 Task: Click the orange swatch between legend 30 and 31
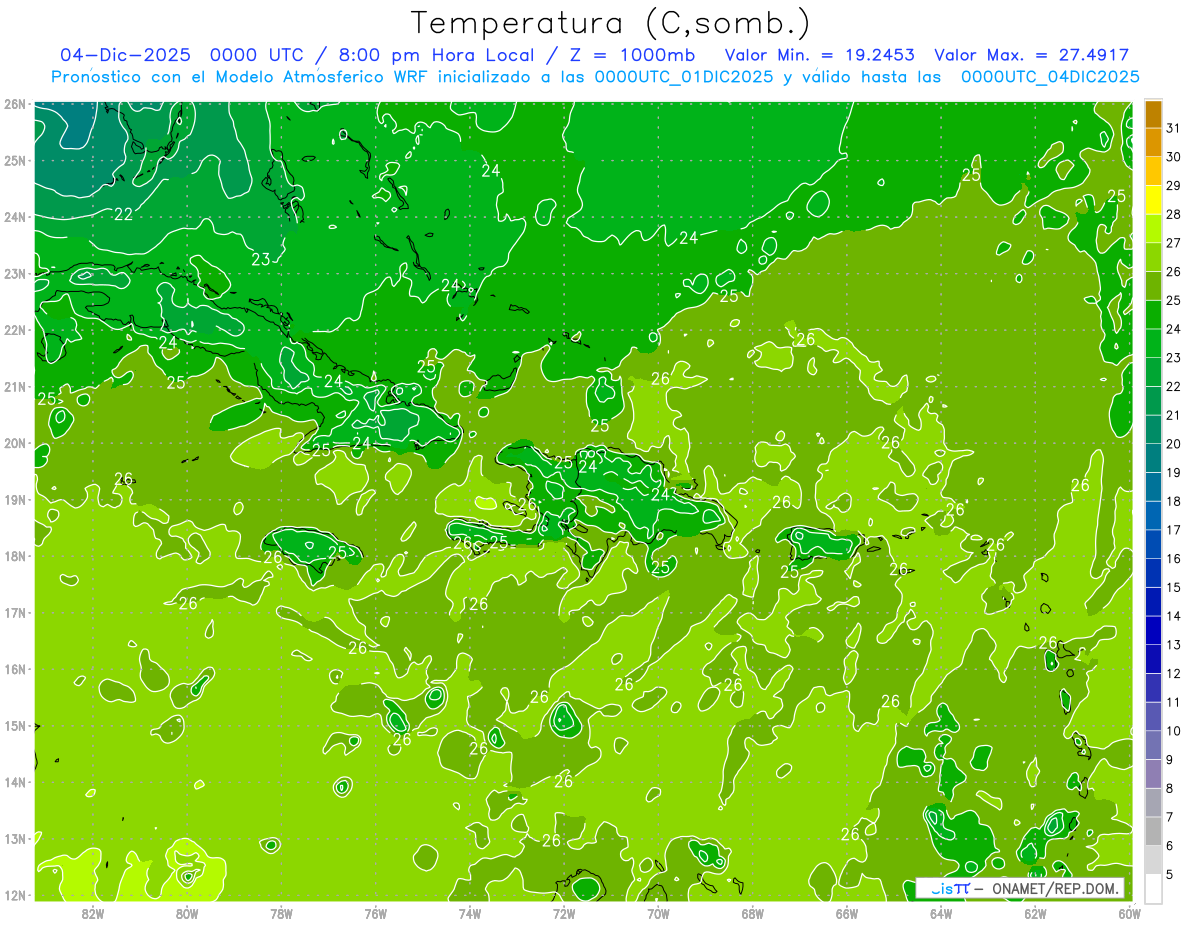click(1153, 142)
